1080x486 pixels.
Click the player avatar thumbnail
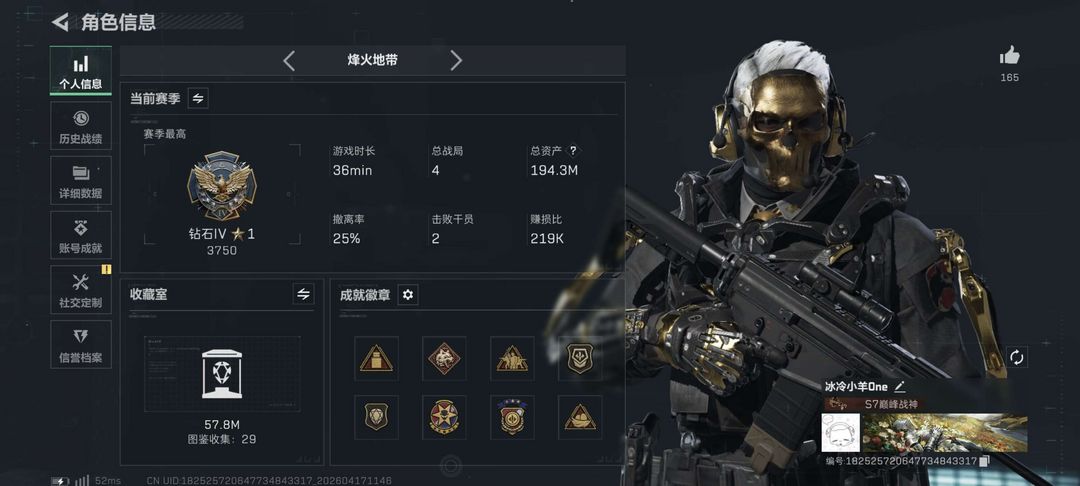840,432
